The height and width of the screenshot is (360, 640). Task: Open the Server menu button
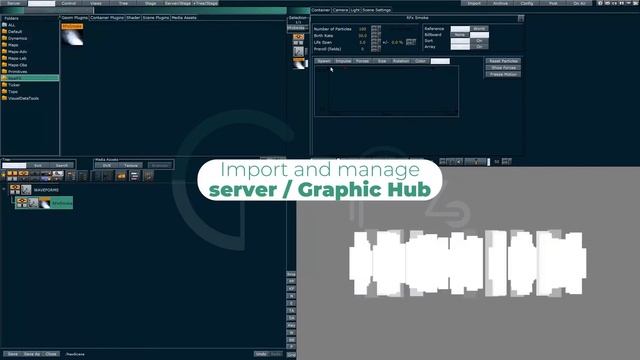[13, 3]
